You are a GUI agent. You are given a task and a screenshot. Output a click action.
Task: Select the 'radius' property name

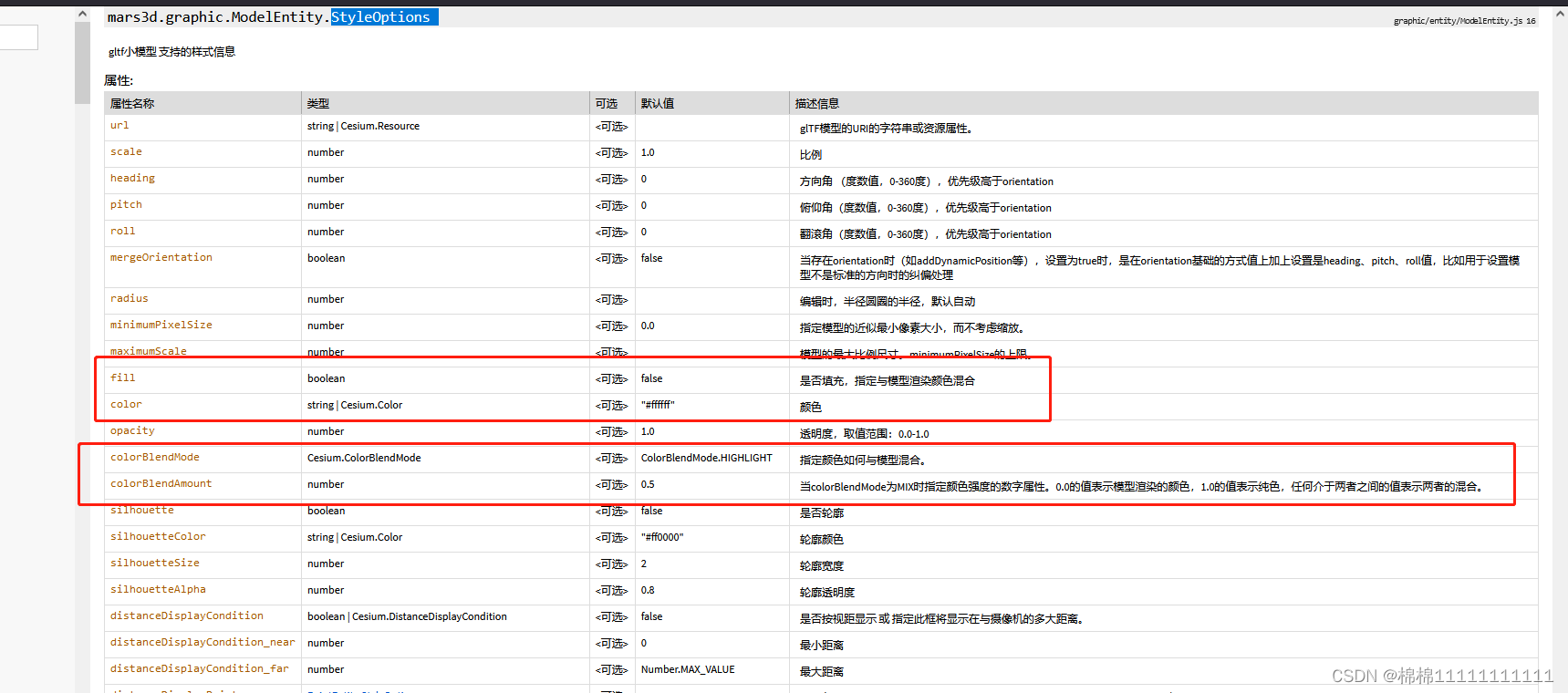(129, 299)
